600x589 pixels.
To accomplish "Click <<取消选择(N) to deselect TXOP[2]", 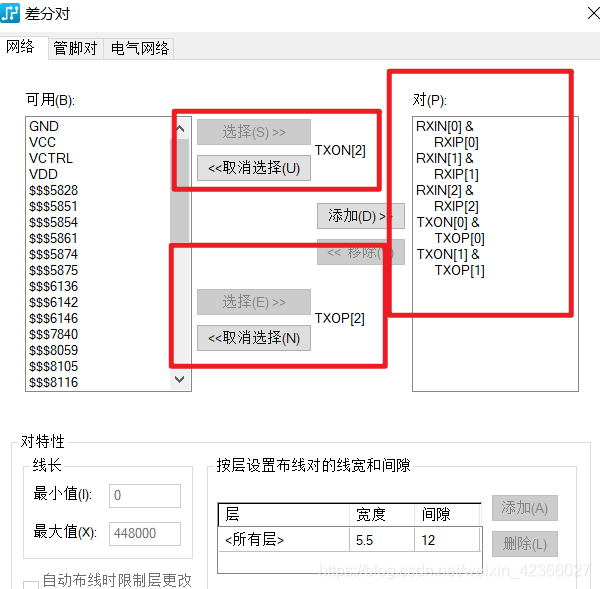I will tap(254, 338).
